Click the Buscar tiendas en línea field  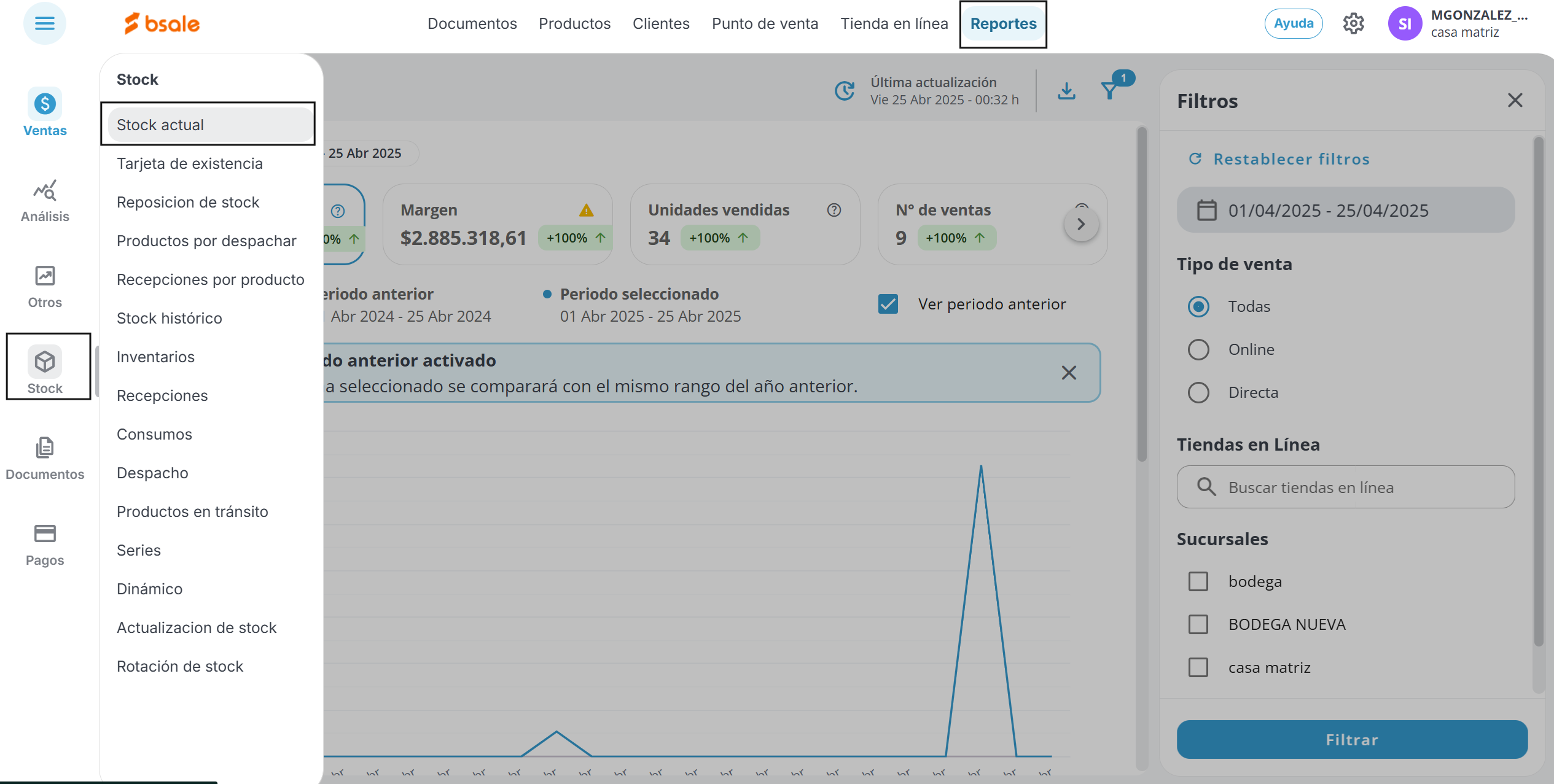(x=1345, y=487)
